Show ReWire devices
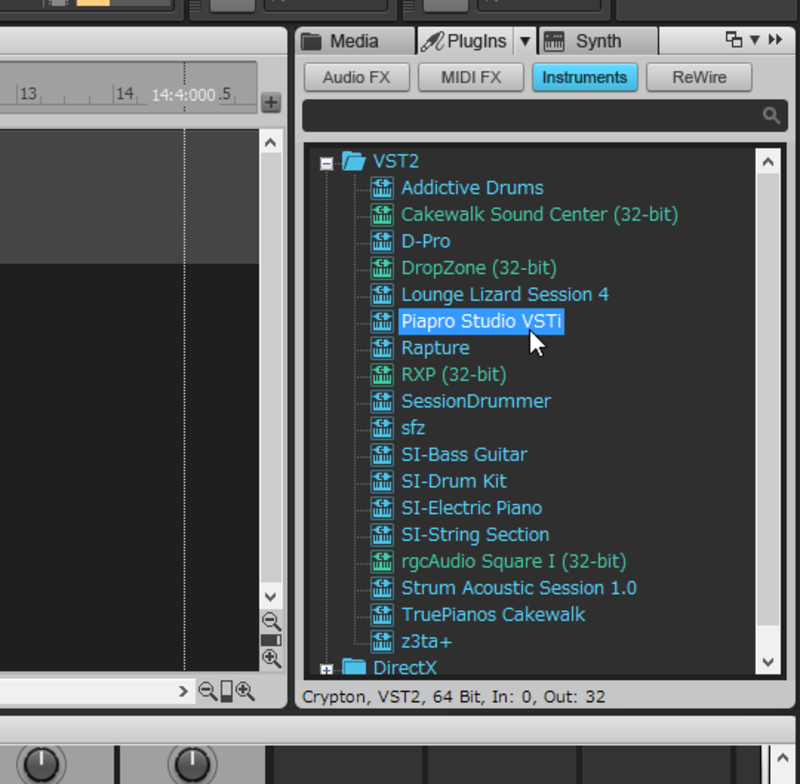This screenshot has height=784, width=800. [699, 78]
